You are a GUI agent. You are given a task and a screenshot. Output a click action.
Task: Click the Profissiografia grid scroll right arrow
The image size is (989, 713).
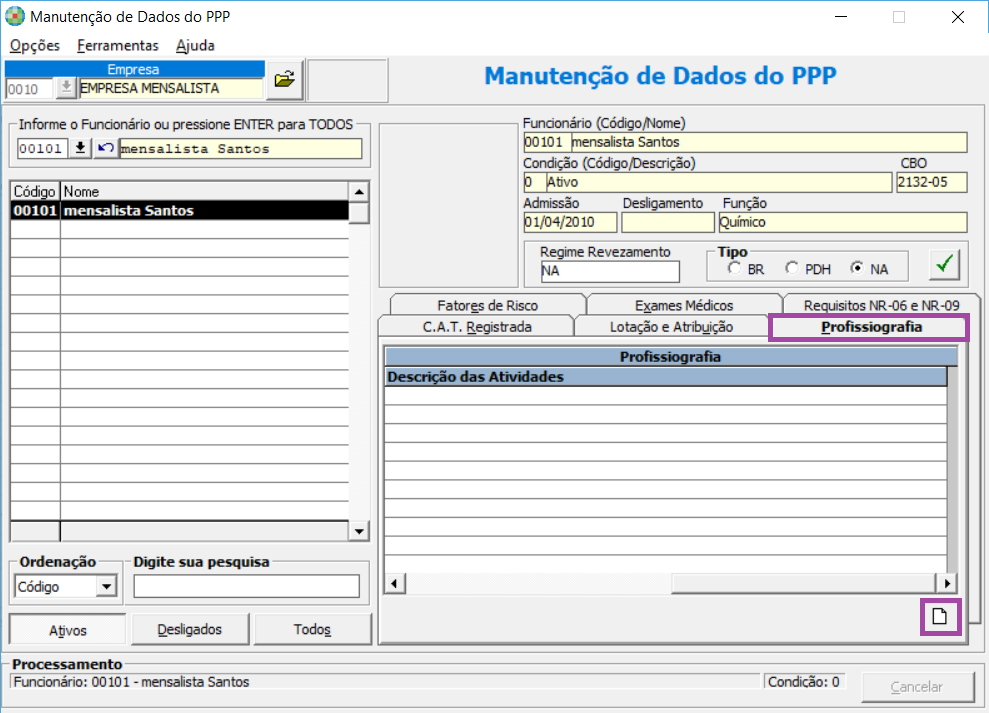947,583
